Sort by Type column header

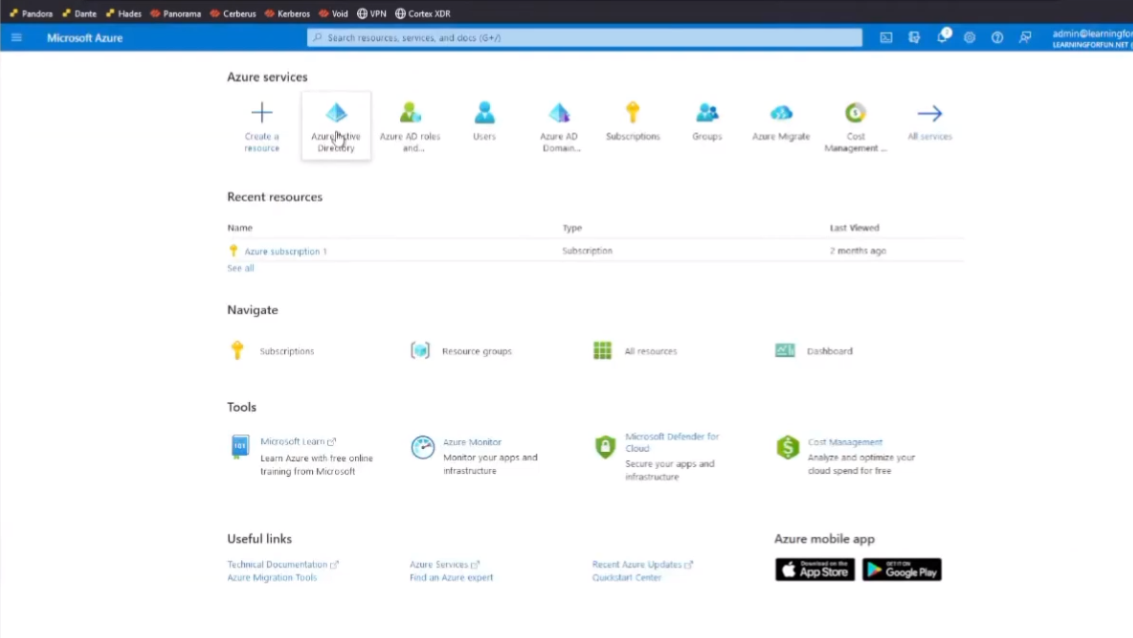572,228
